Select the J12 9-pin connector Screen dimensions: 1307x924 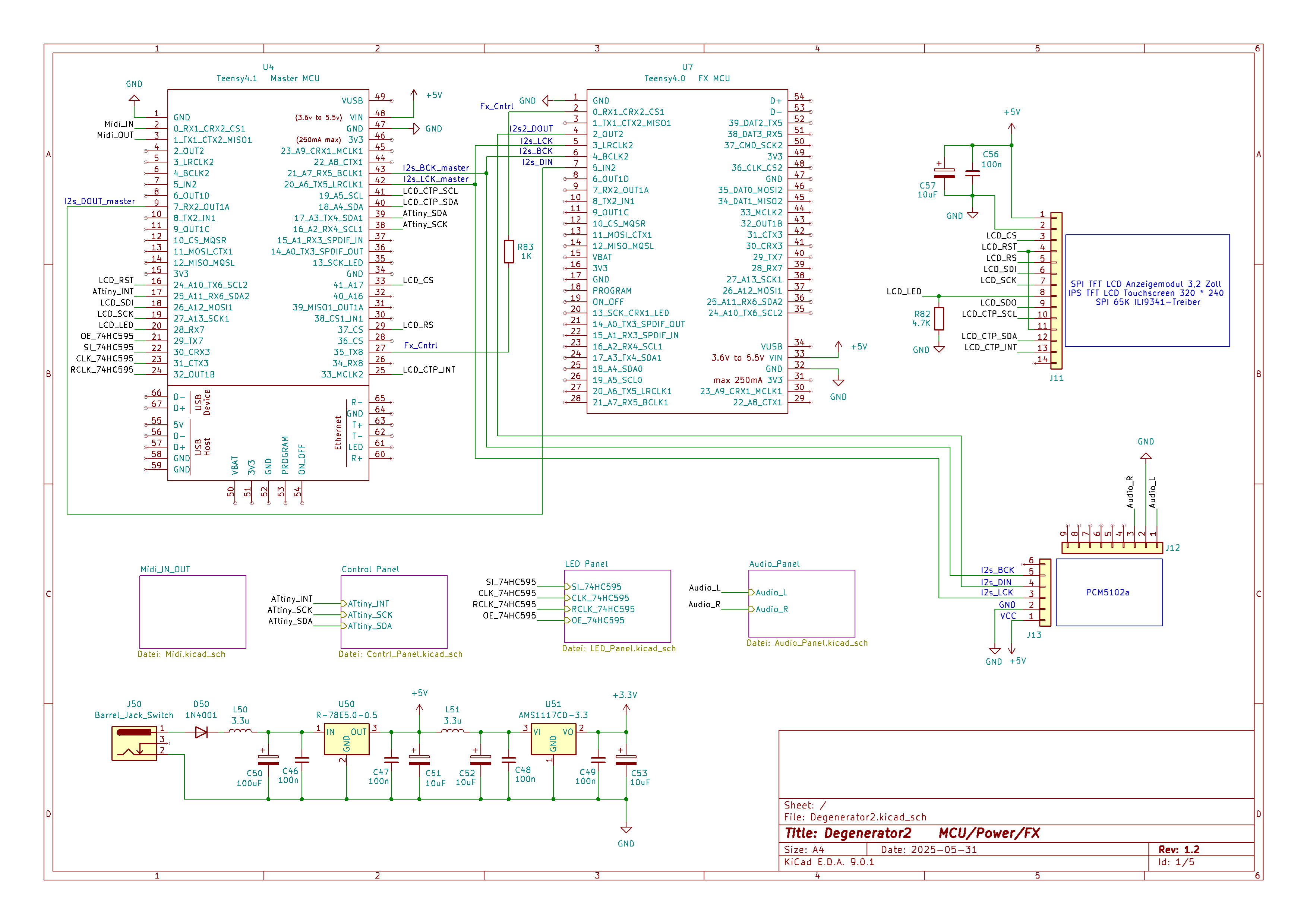1112,547
